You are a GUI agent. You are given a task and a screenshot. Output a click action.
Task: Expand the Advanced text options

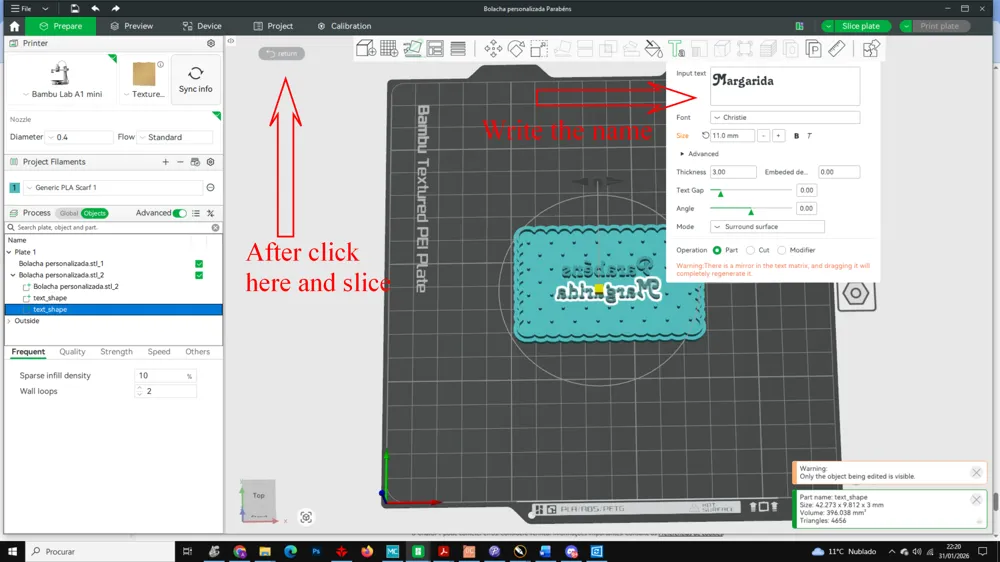[700, 154]
